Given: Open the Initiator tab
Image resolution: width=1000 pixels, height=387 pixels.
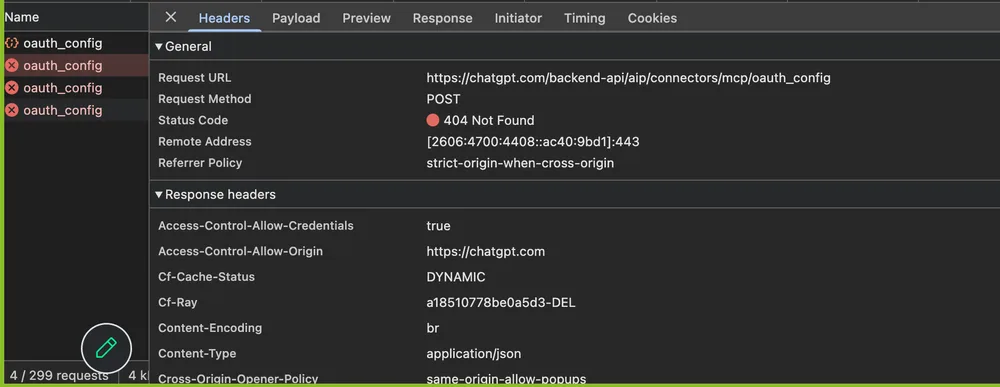Looking at the screenshot, I should (518, 18).
